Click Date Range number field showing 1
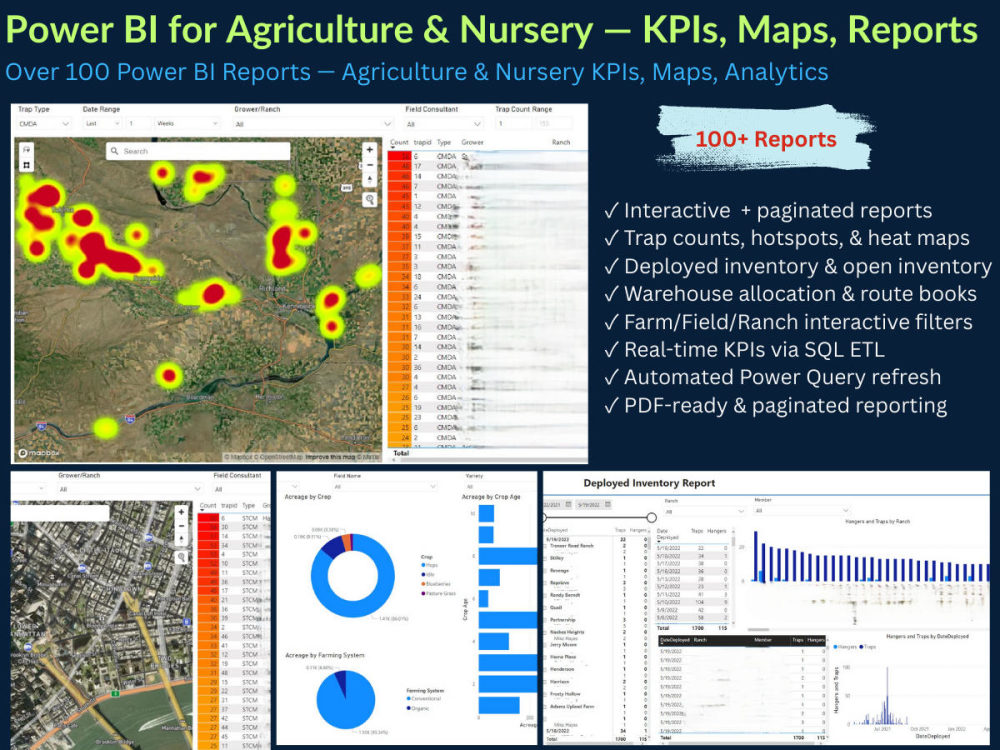 138,124
